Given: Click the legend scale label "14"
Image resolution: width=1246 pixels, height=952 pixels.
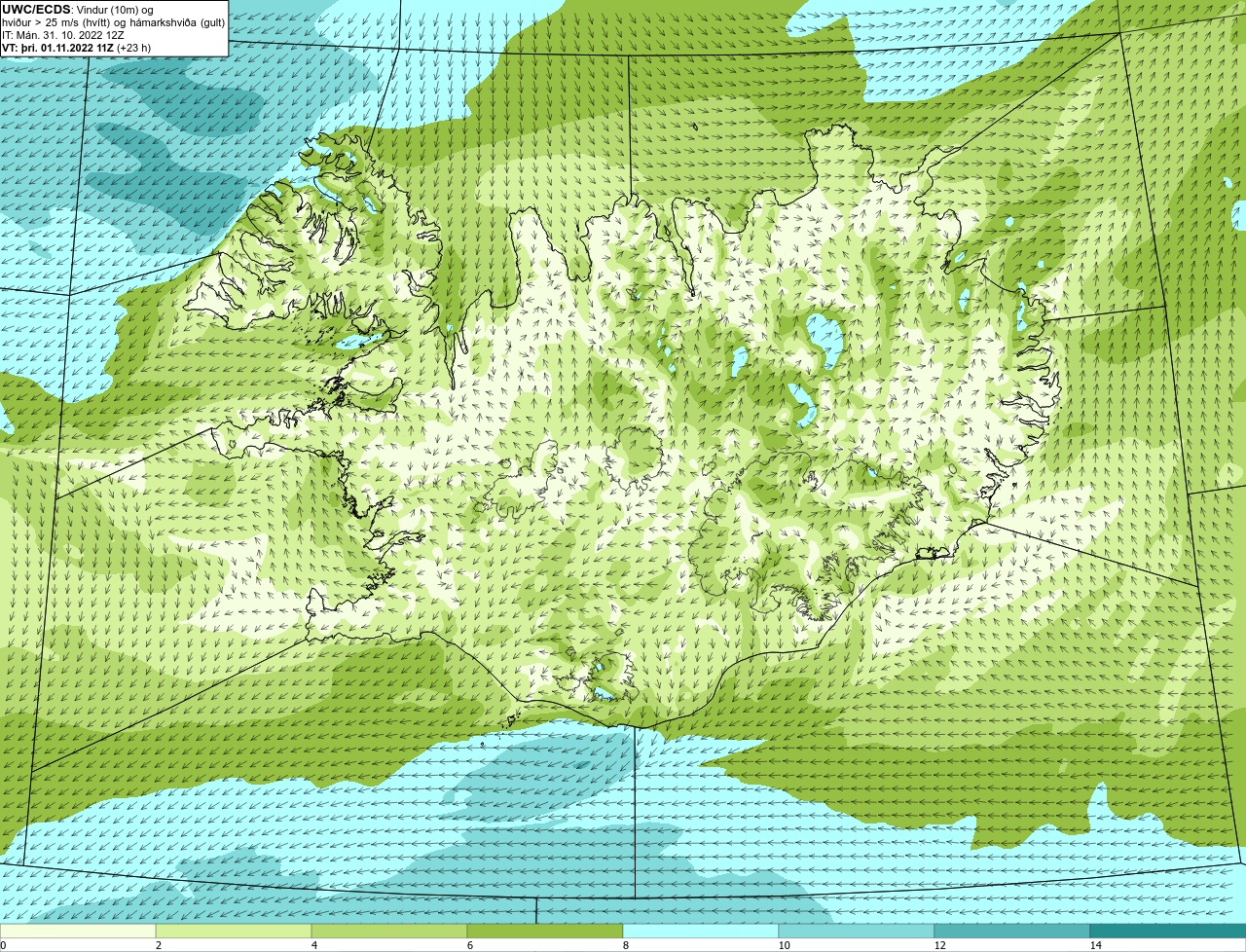Looking at the screenshot, I should tap(1095, 945).
